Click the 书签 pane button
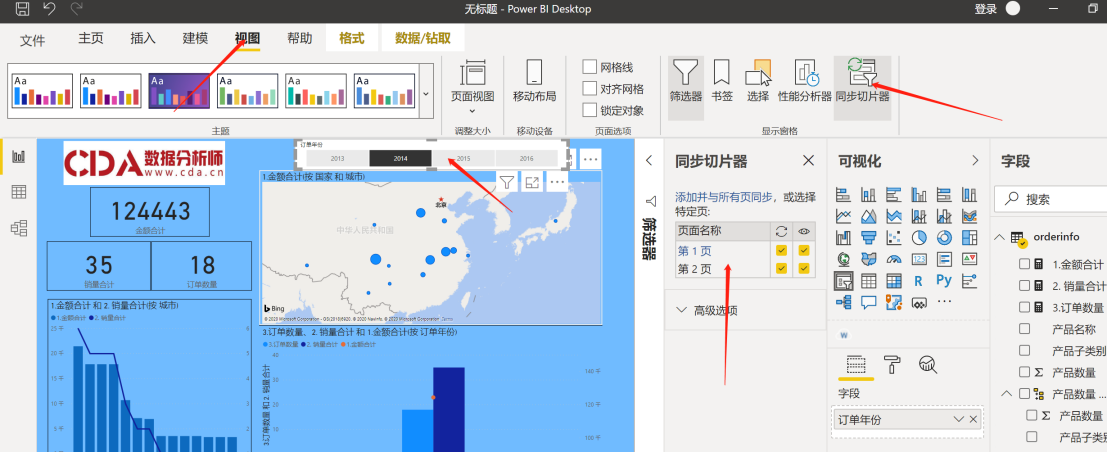1107x452 pixels. [x=722, y=81]
